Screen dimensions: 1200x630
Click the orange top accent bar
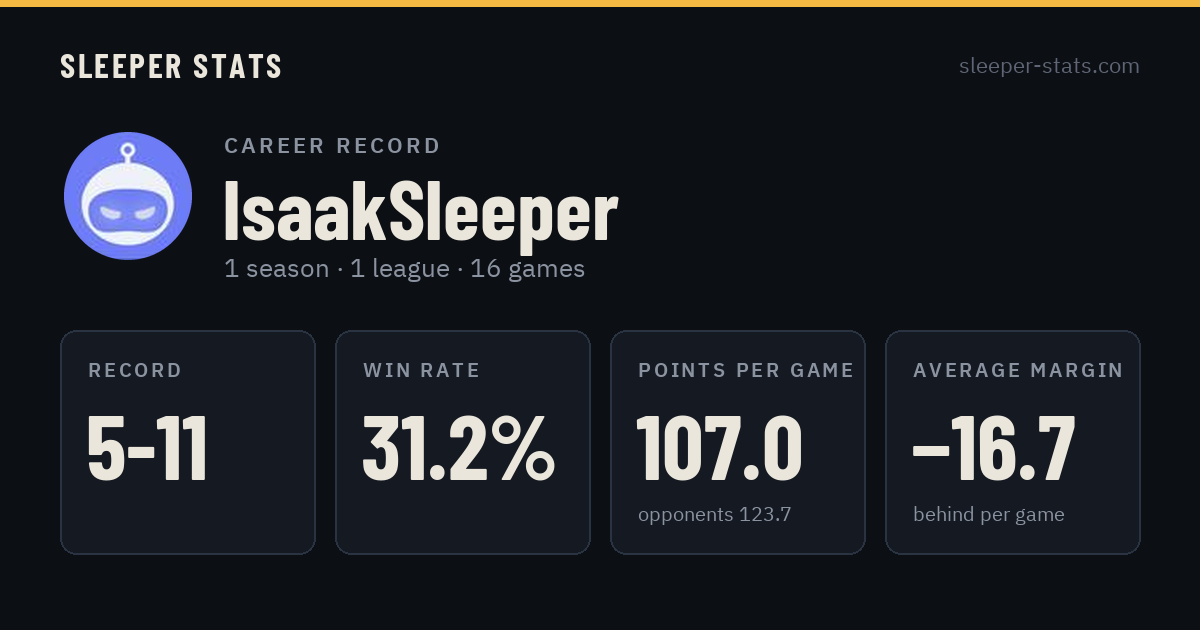tap(600, 3)
